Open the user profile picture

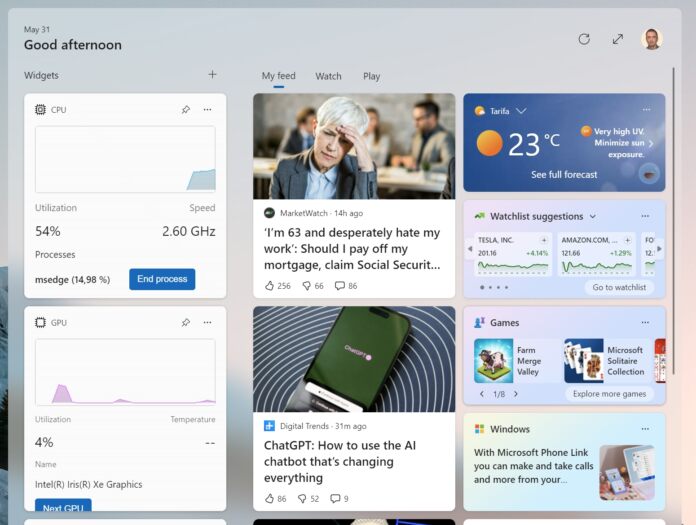652,39
